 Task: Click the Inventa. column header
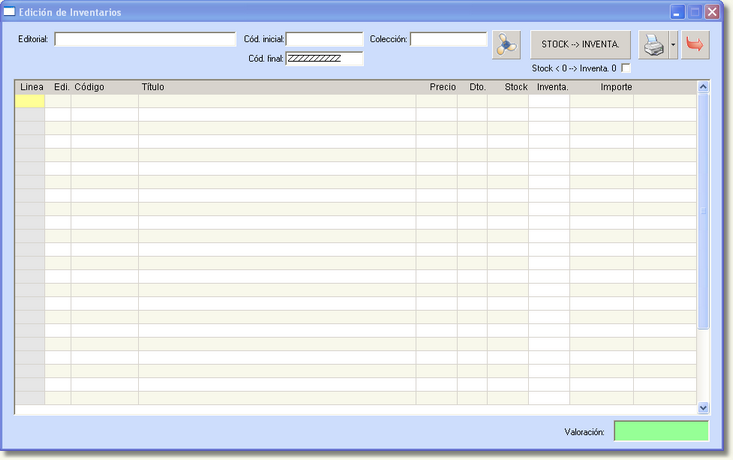(549, 87)
